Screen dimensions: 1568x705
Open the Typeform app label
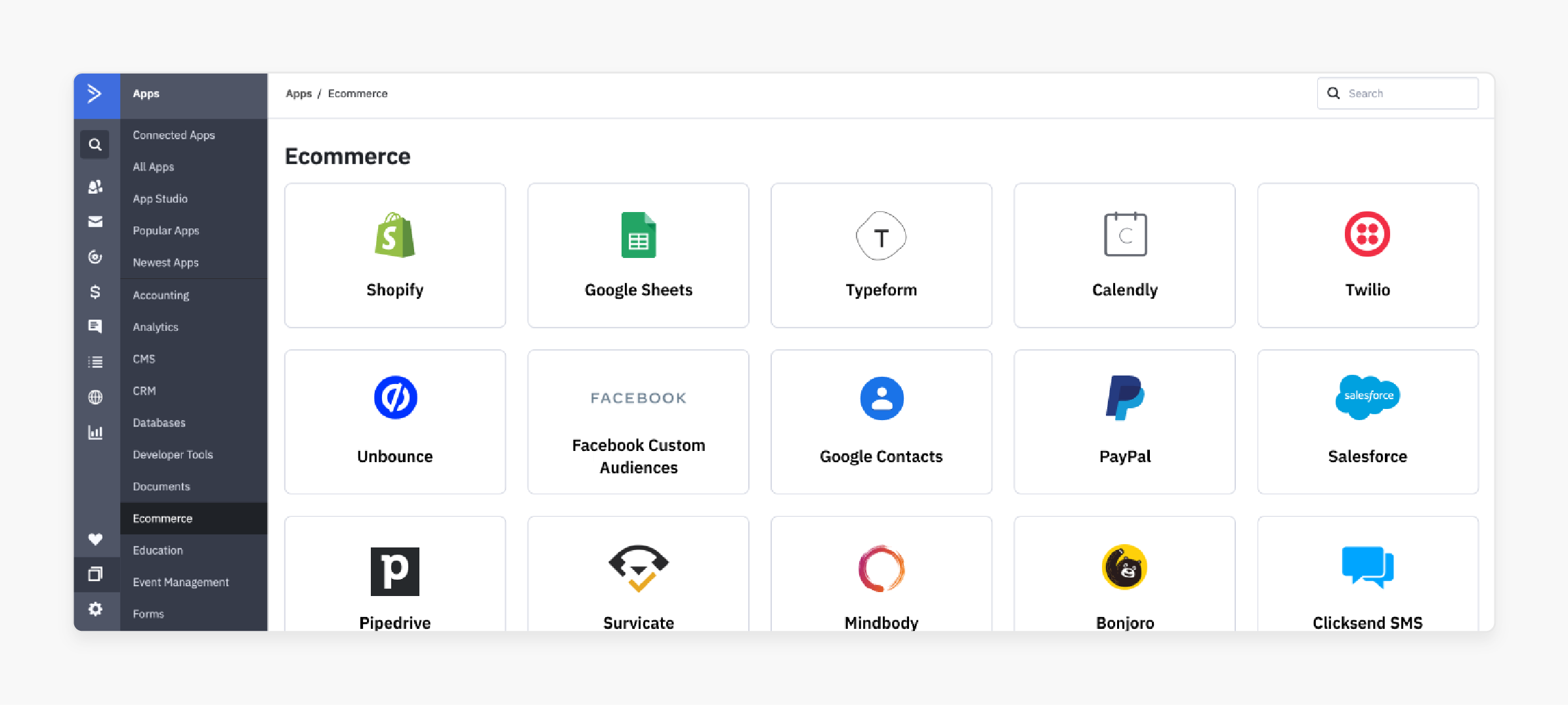[x=881, y=290]
